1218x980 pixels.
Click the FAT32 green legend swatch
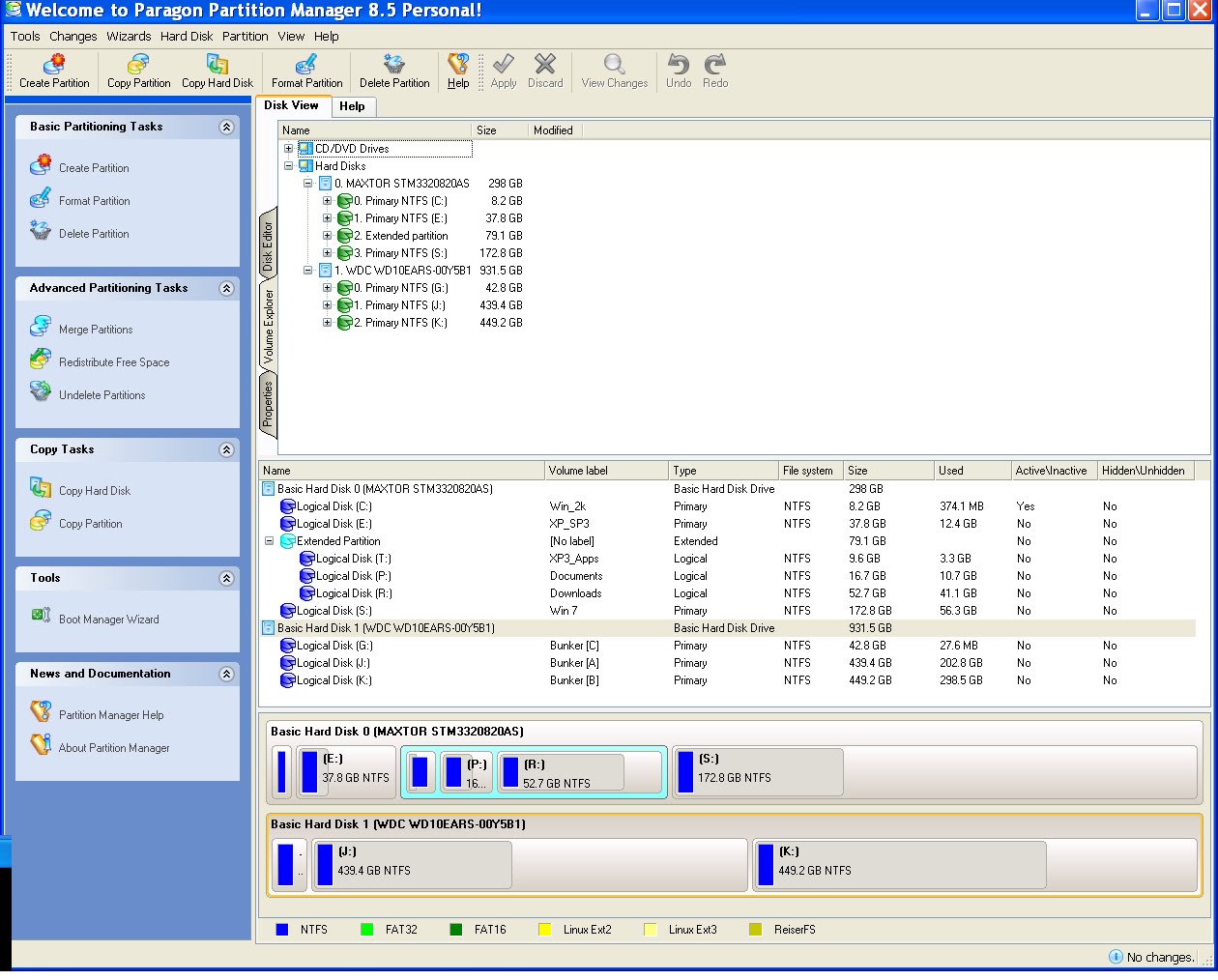pyautogui.click(x=366, y=929)
